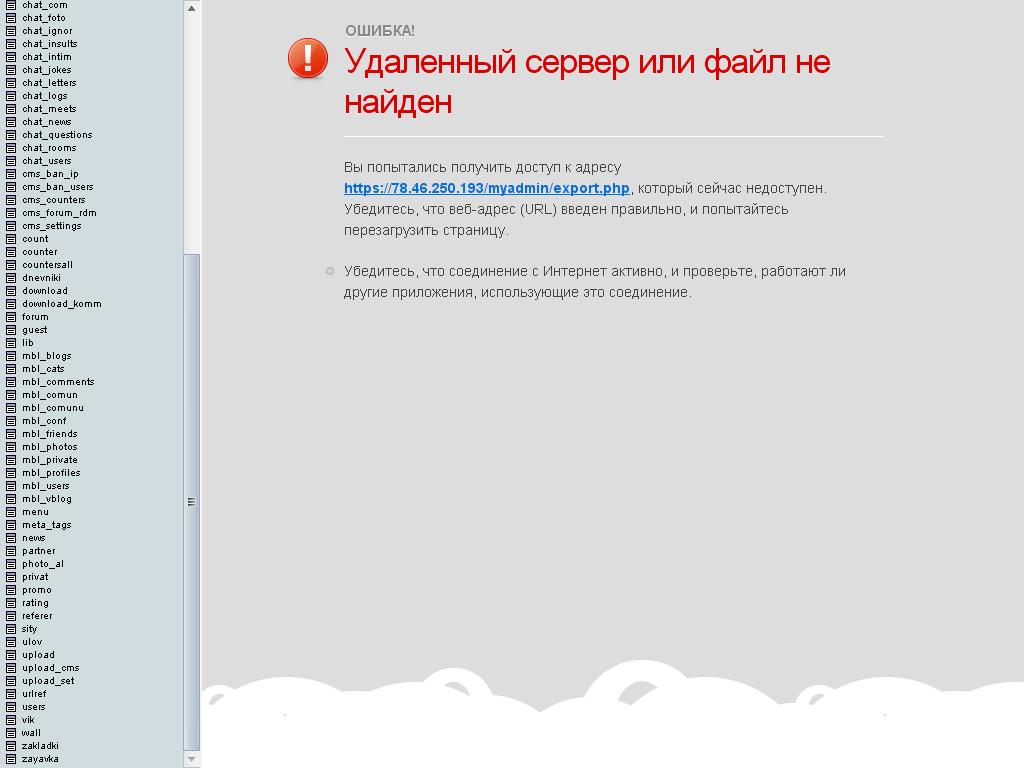The height and width of the screenshot is (768, 1024).
Task: Click the table icon next to news
Action: coord(10,538)
